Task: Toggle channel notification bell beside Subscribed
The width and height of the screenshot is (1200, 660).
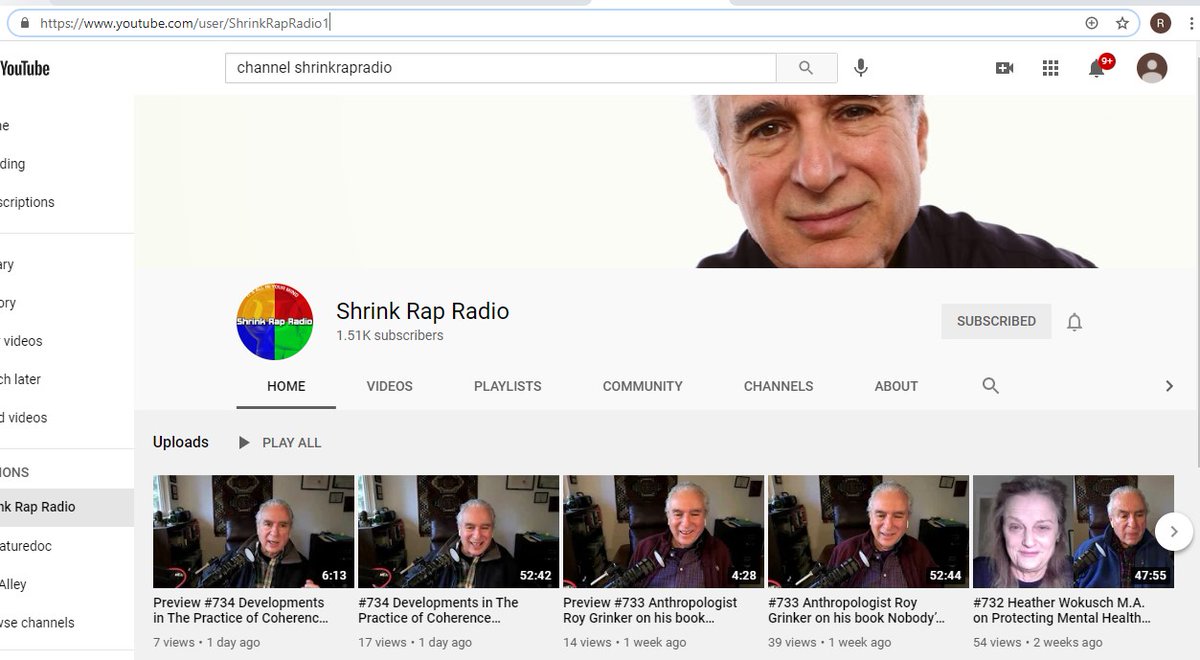Action: click(x=1074, y=322)
